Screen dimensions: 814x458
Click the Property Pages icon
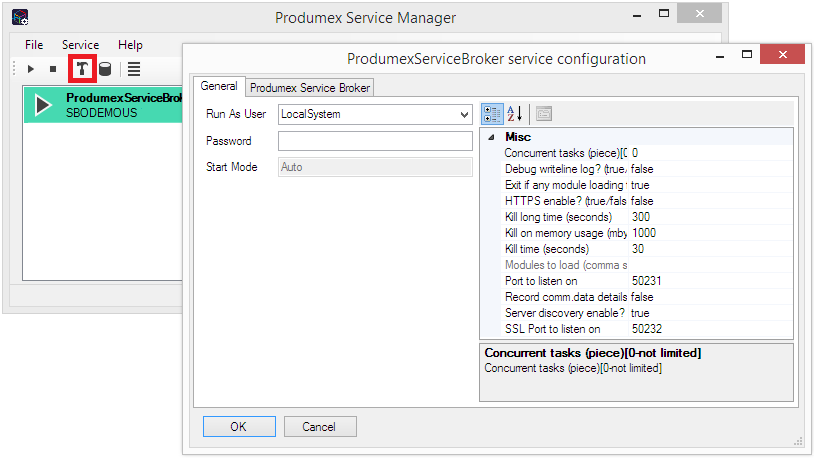(x=545, y=114)
